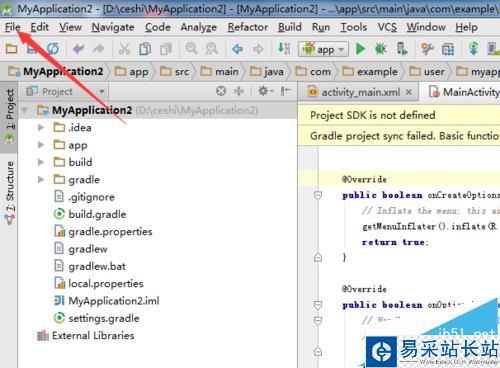Click the main breadcrumb folder
Screen dimensions: 500x368
pos(219,72)
